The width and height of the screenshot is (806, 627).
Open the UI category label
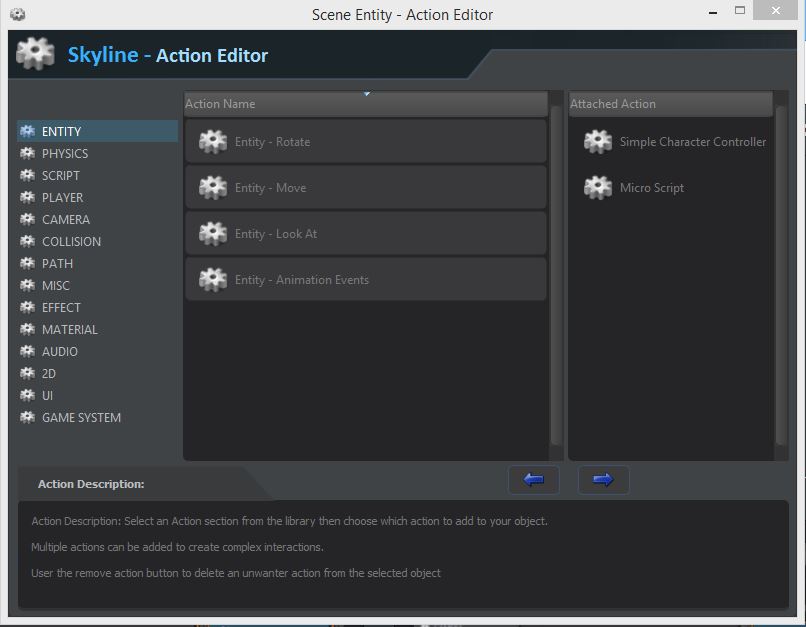click(47, 396)
